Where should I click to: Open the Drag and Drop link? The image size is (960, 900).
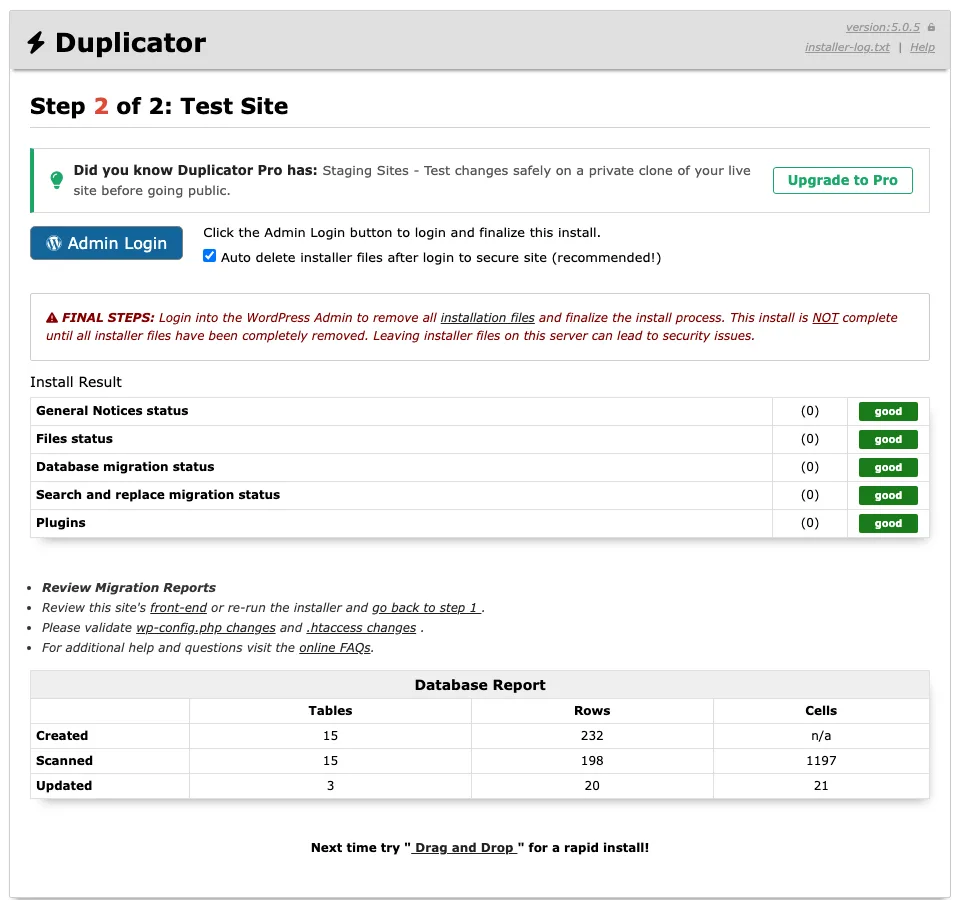pos(464,848)
